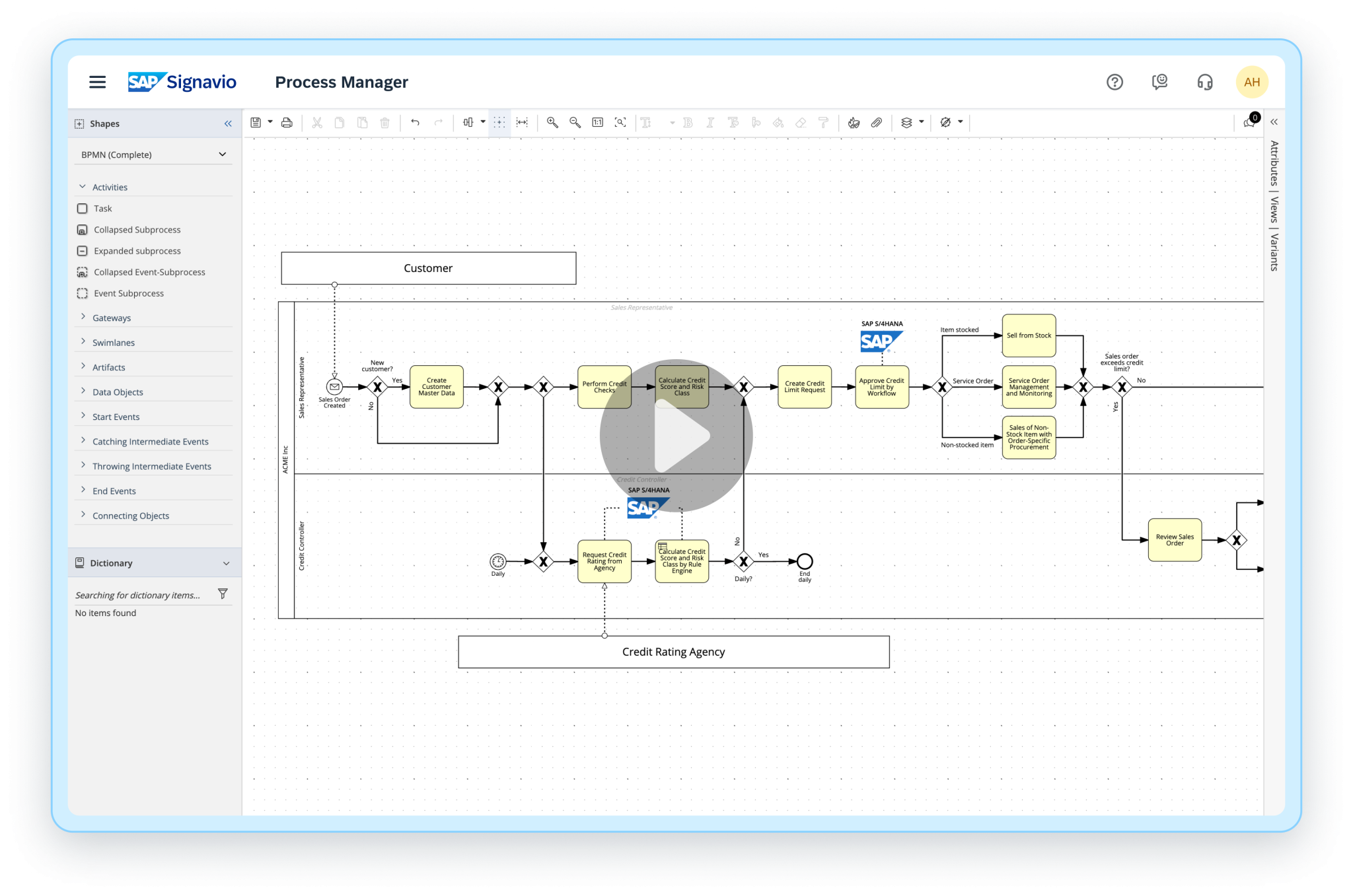Select the layers icon in the toolbar
Image resolution: width=1353 pixels, height=896 pixels.
coord(908,122)
